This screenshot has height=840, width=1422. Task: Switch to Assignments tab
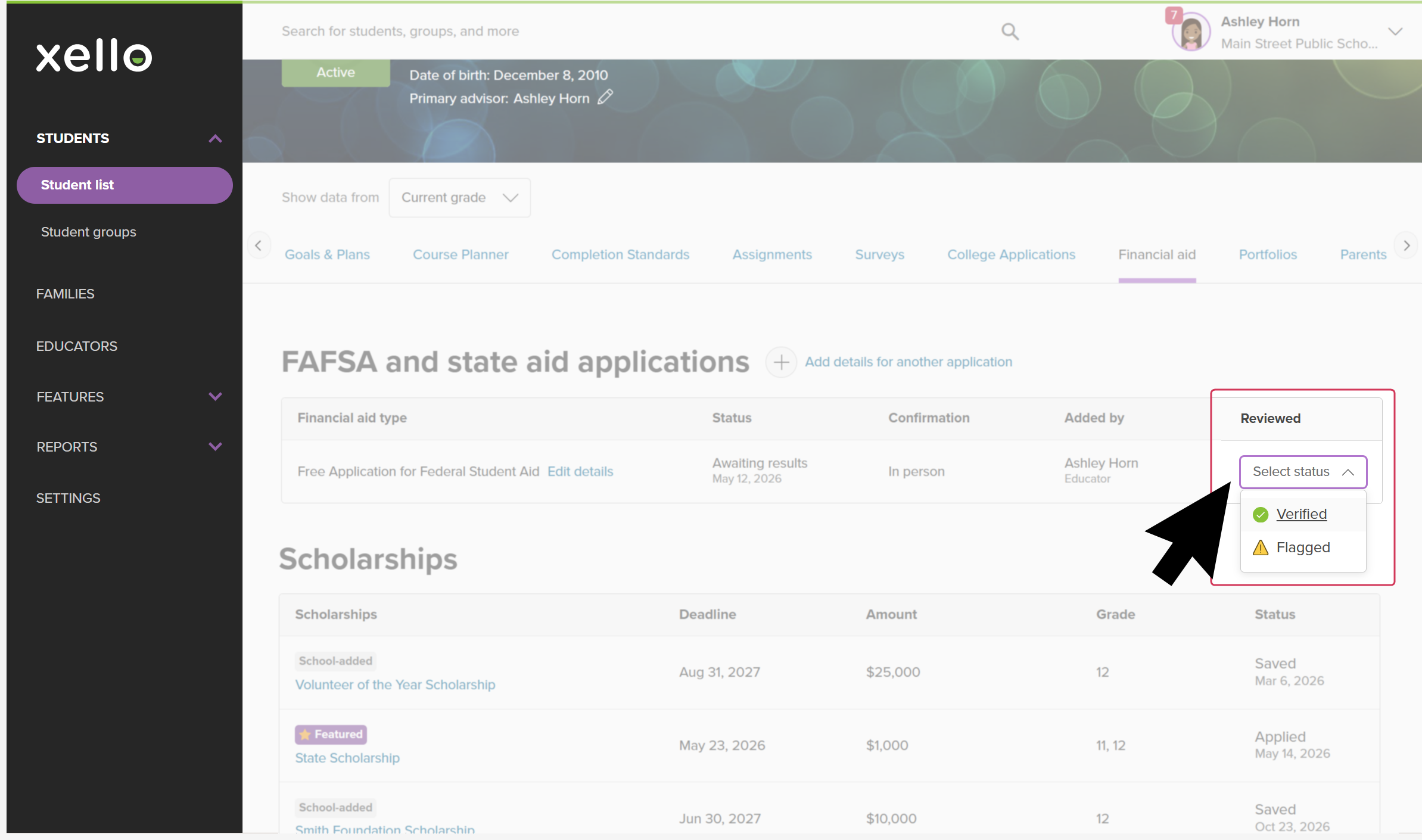(x=772, y=255)
